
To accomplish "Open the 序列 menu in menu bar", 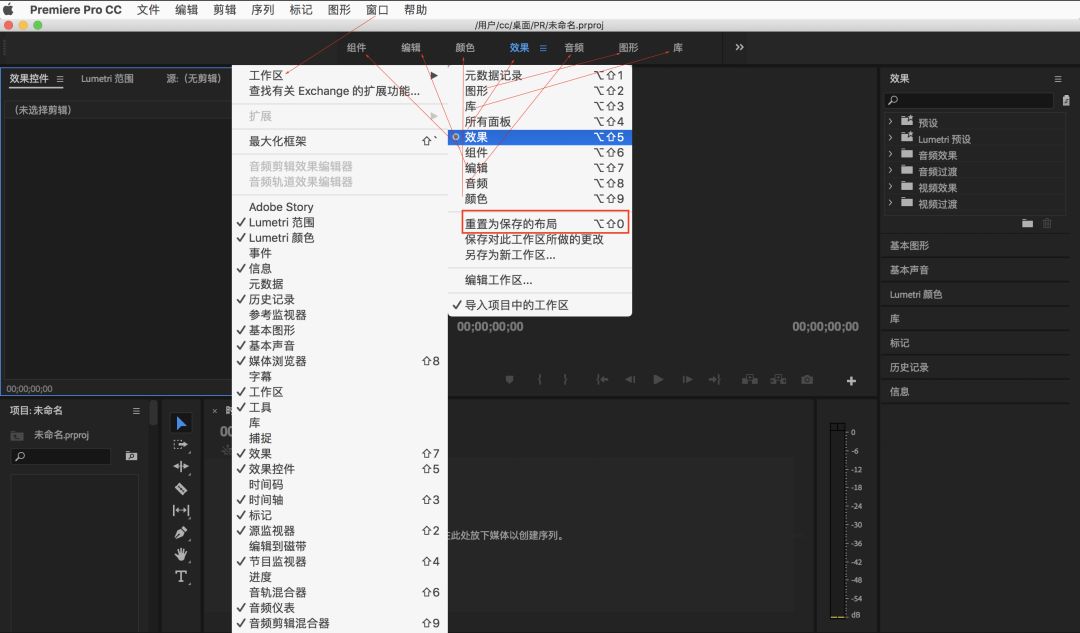I will [x=262, y=10].
